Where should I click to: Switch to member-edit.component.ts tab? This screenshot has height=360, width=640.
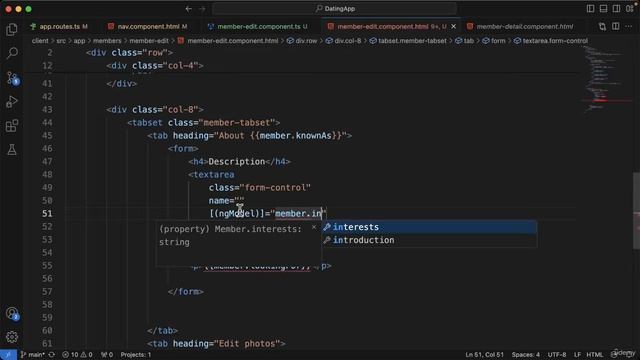[x=258, y=27]
